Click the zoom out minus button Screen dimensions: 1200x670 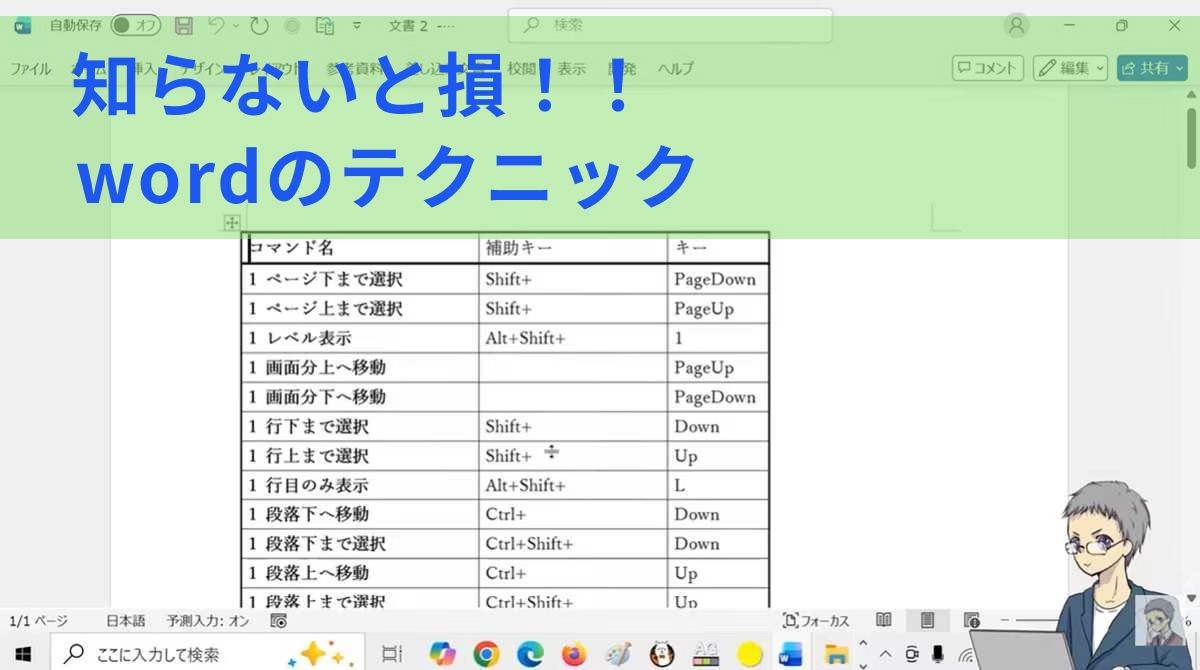(1006, 621)
